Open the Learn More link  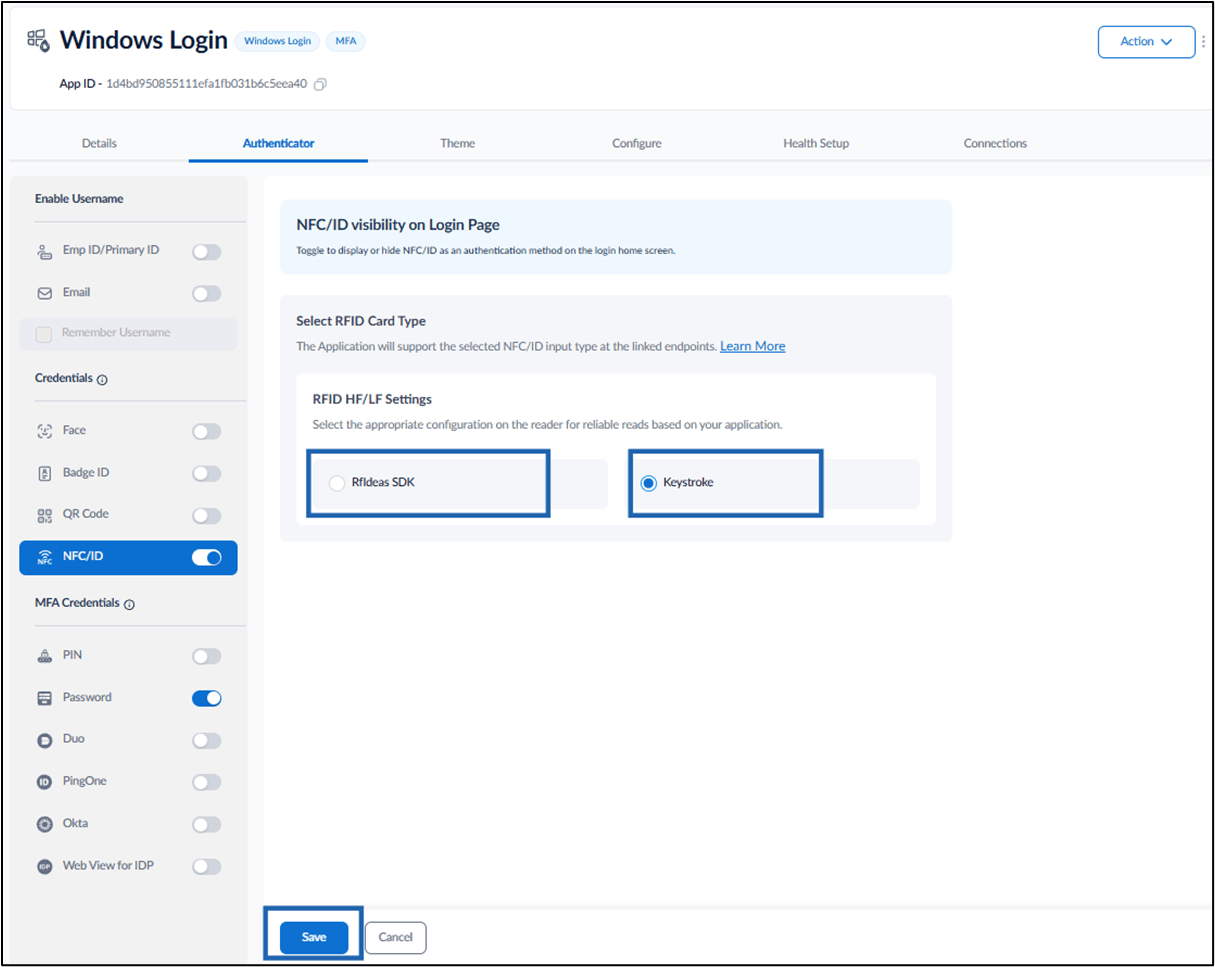click(x=752, y=346)
